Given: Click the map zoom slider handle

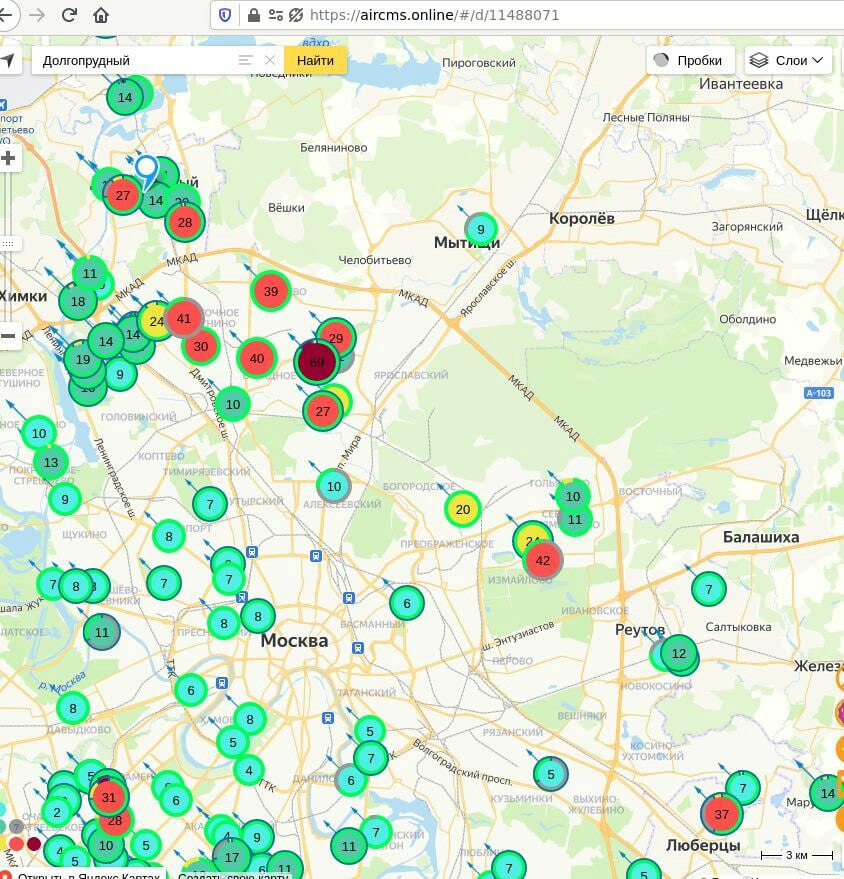Looking at the screenshot, I should point(8,244).
